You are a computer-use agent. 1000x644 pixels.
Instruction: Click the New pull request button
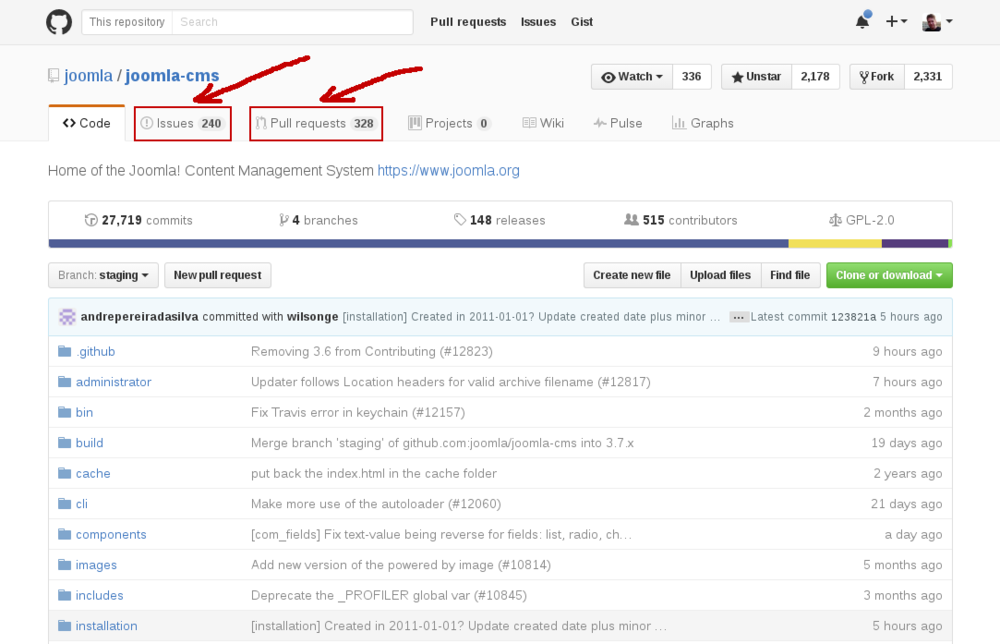click(x=217, y=275)
